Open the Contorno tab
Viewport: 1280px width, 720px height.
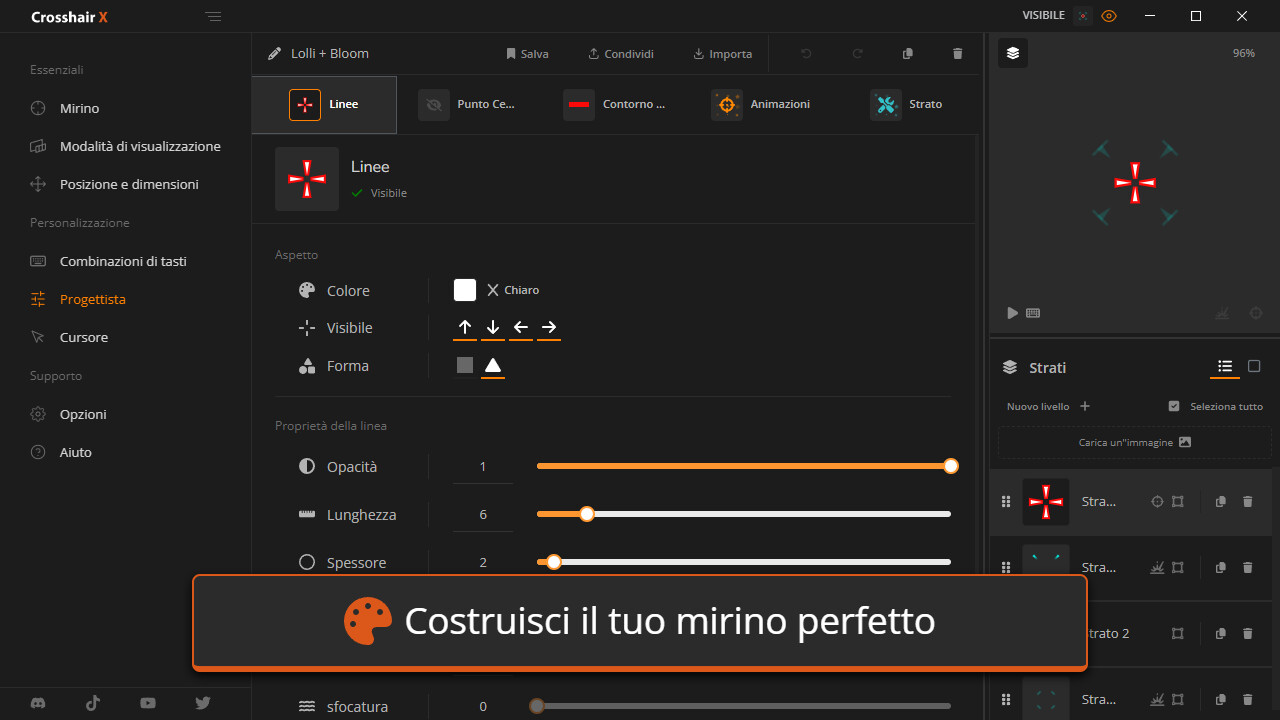point(615,105)
